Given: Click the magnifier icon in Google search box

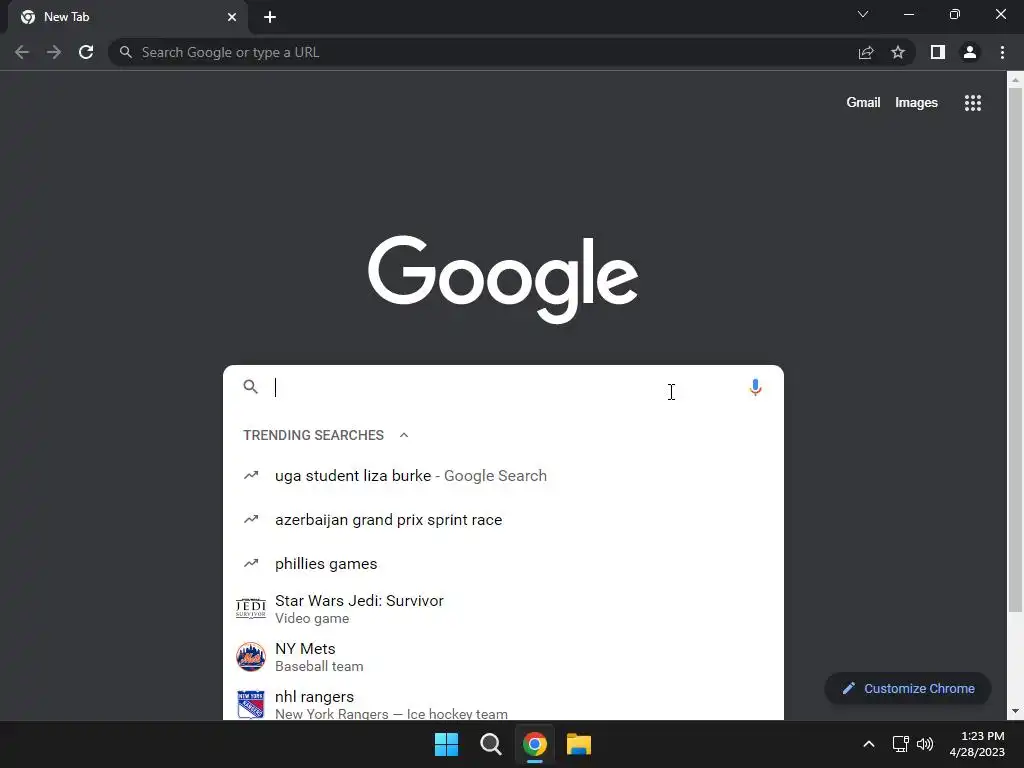Looking at the screenshot, I should pos(251,387).
